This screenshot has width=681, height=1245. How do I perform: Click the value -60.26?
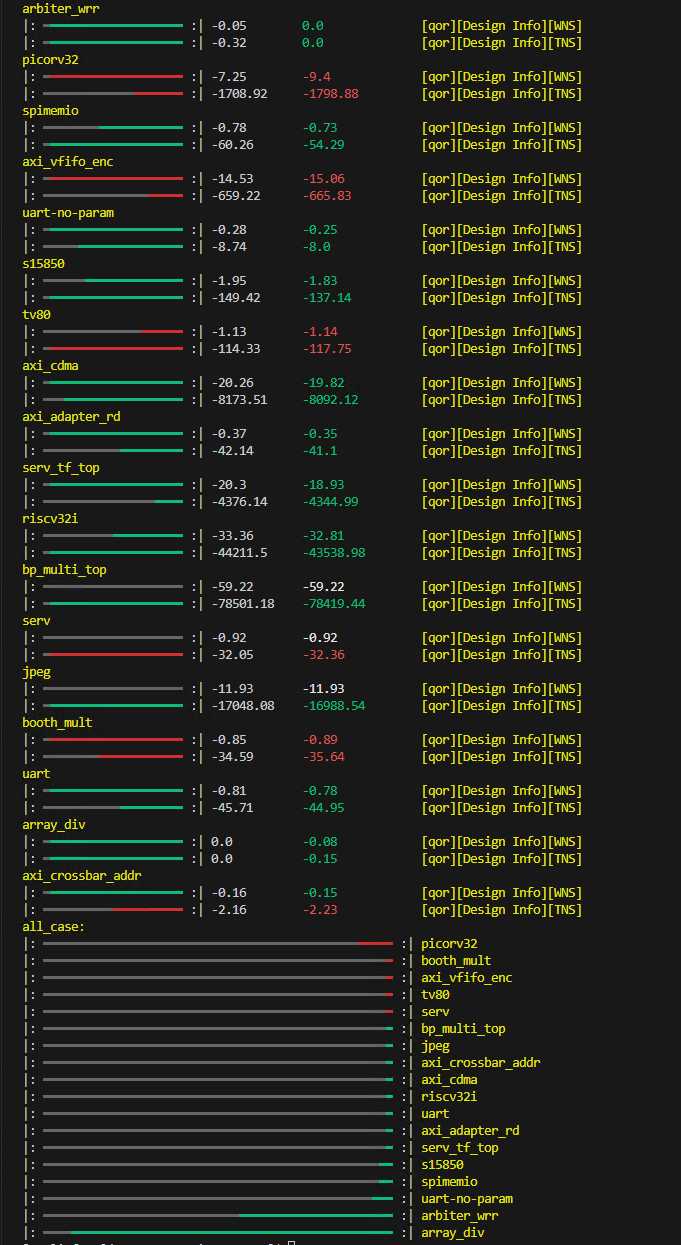pyautogui.click(x=232, y=145)
